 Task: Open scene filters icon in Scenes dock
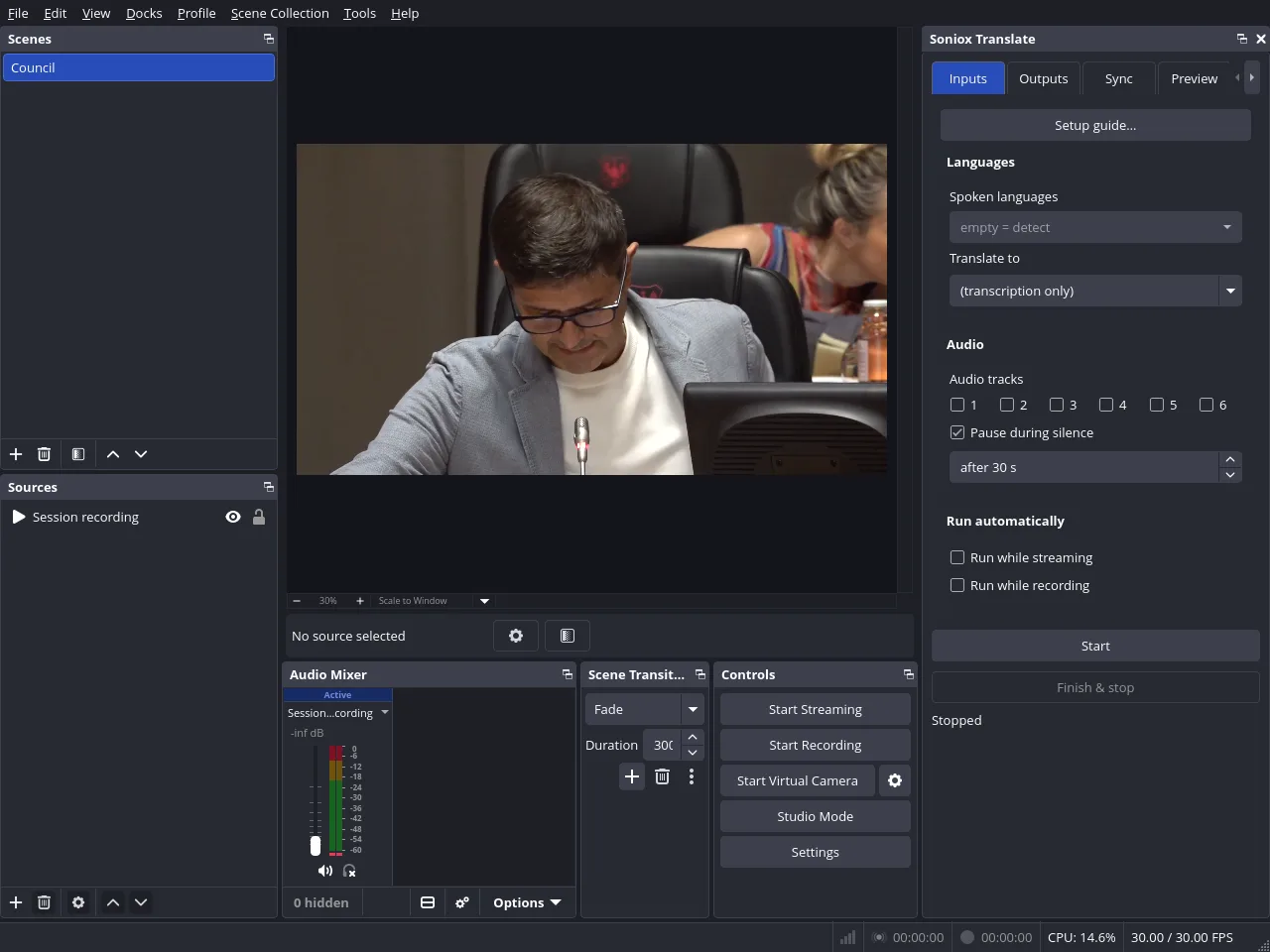[78, 454]
